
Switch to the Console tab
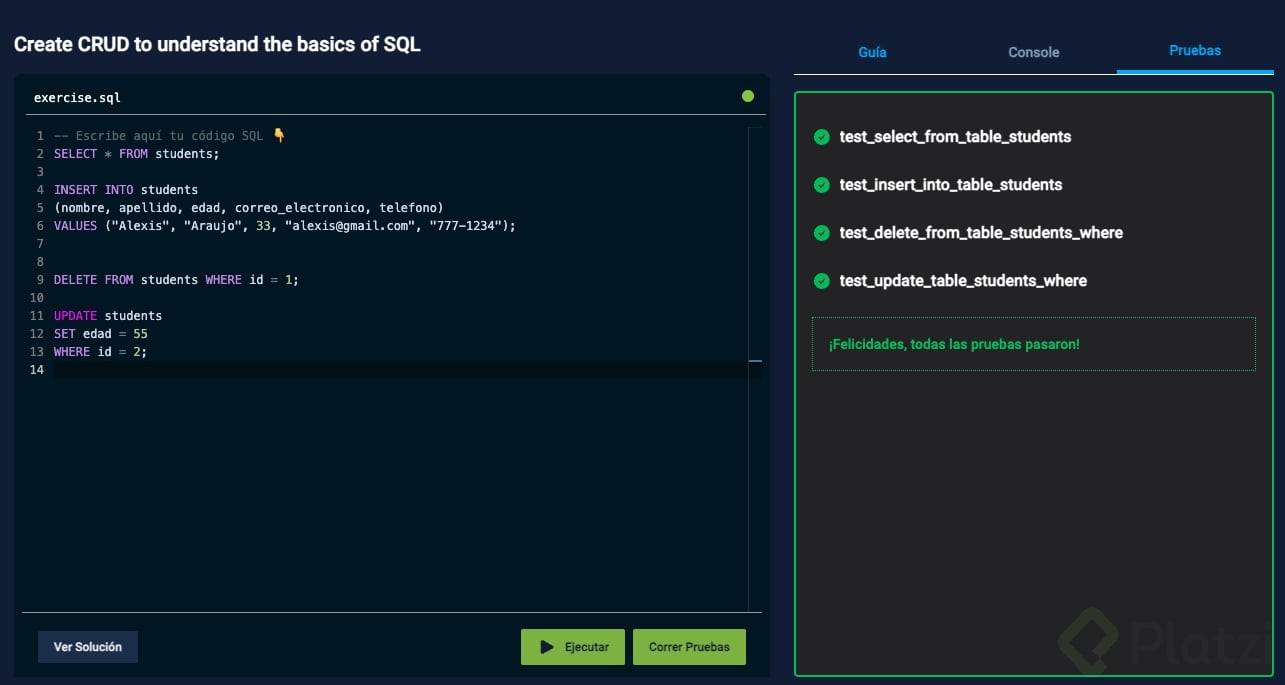tap(1033, 52)
